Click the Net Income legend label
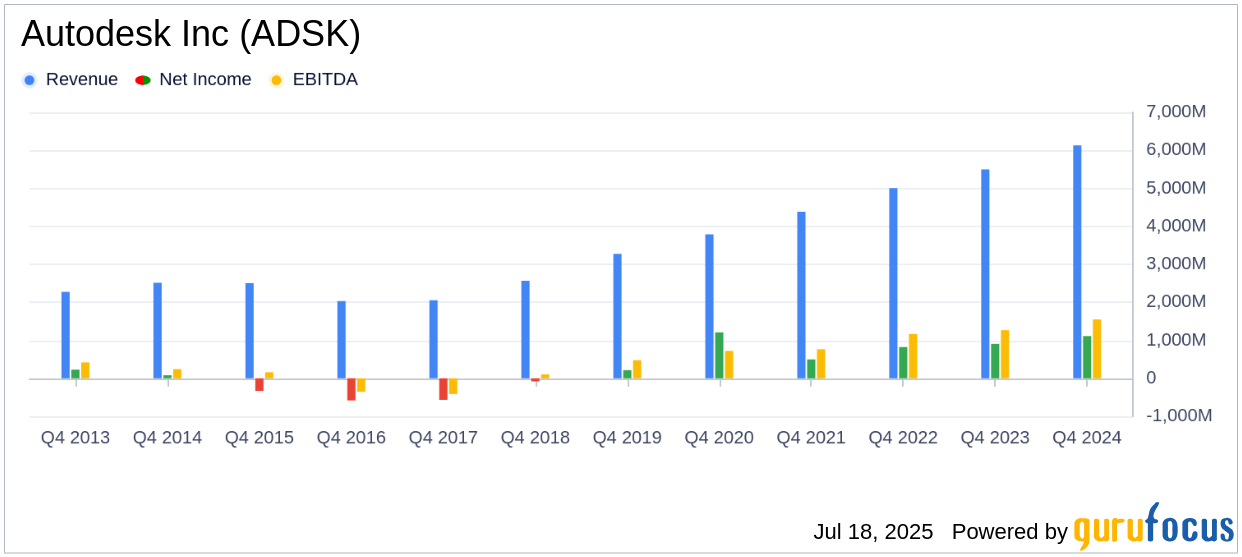 206,80
